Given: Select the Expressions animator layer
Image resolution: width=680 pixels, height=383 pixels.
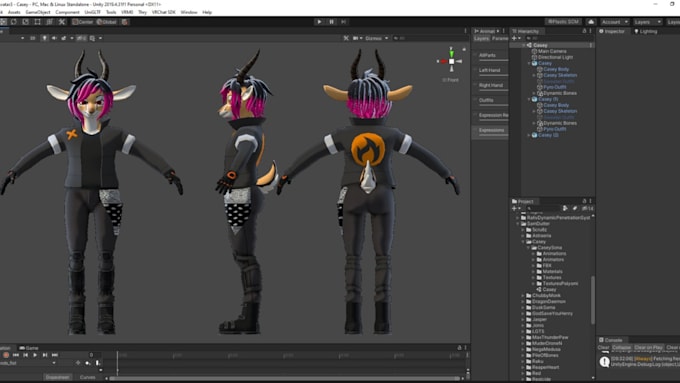Looking at the screenshot, I should click(x=490, y=131).
